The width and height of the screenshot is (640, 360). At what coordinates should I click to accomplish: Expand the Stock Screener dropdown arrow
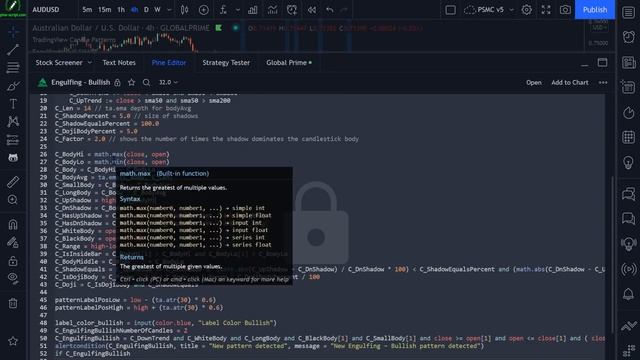[90, 62]
